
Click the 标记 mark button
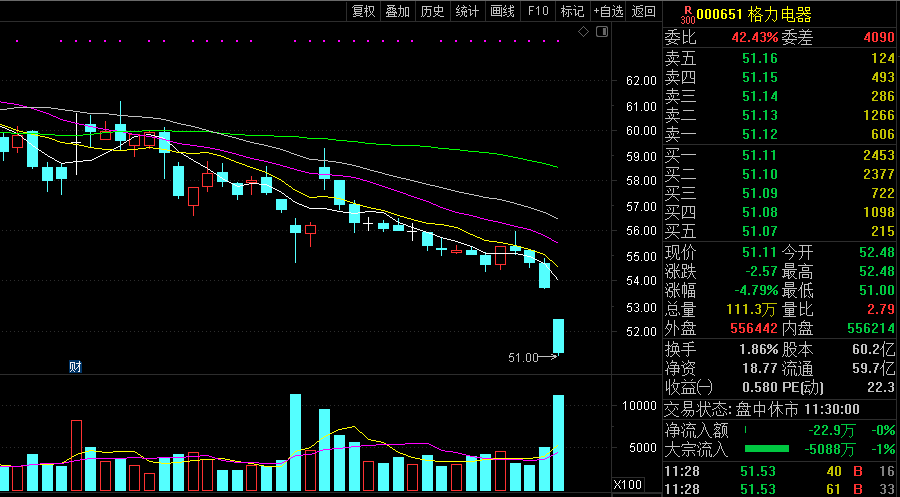point(572,11)
